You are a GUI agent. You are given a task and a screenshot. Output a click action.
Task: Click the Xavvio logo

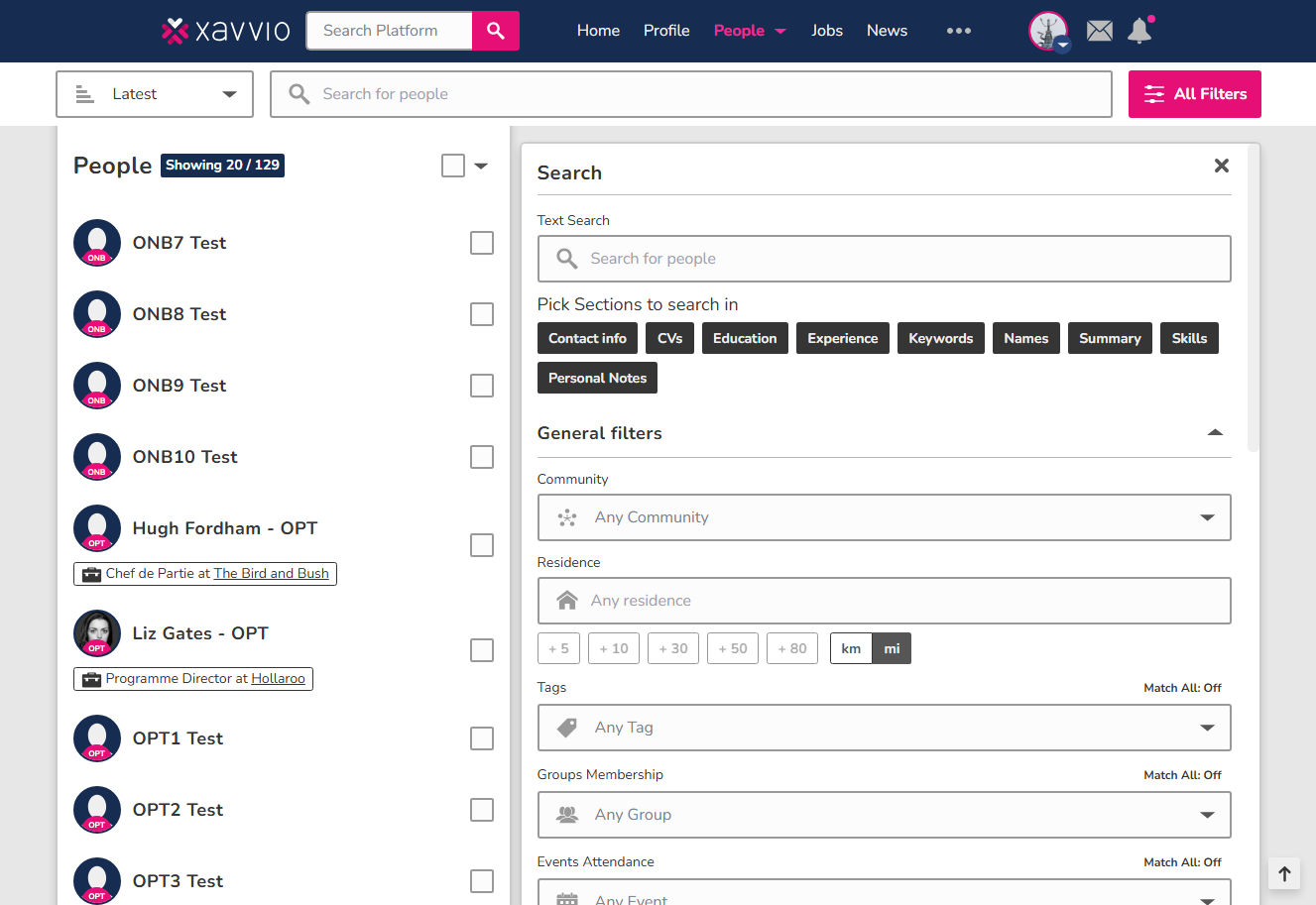(226, 31)
